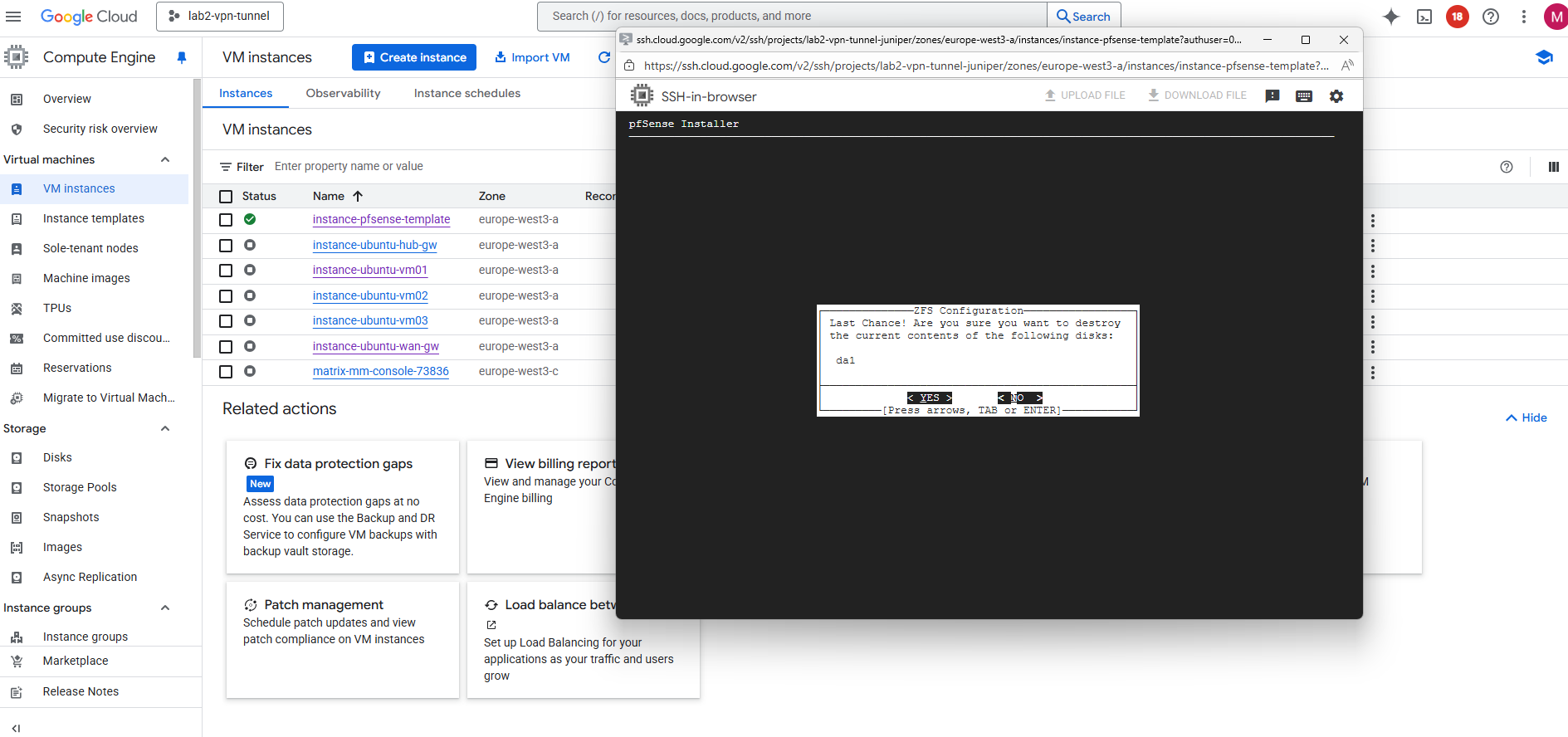This screenshot has width=1568, height=737.
Task: Select the instance-ubuntu-vm02 checkbox
Action: (x=226, y=296)
